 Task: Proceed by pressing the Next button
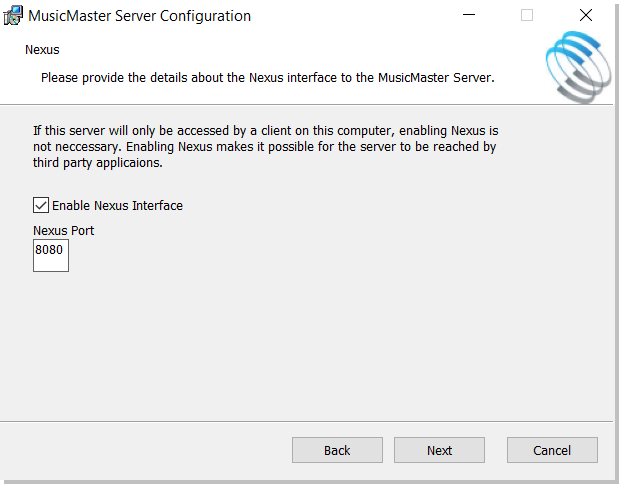pos(439,450)
